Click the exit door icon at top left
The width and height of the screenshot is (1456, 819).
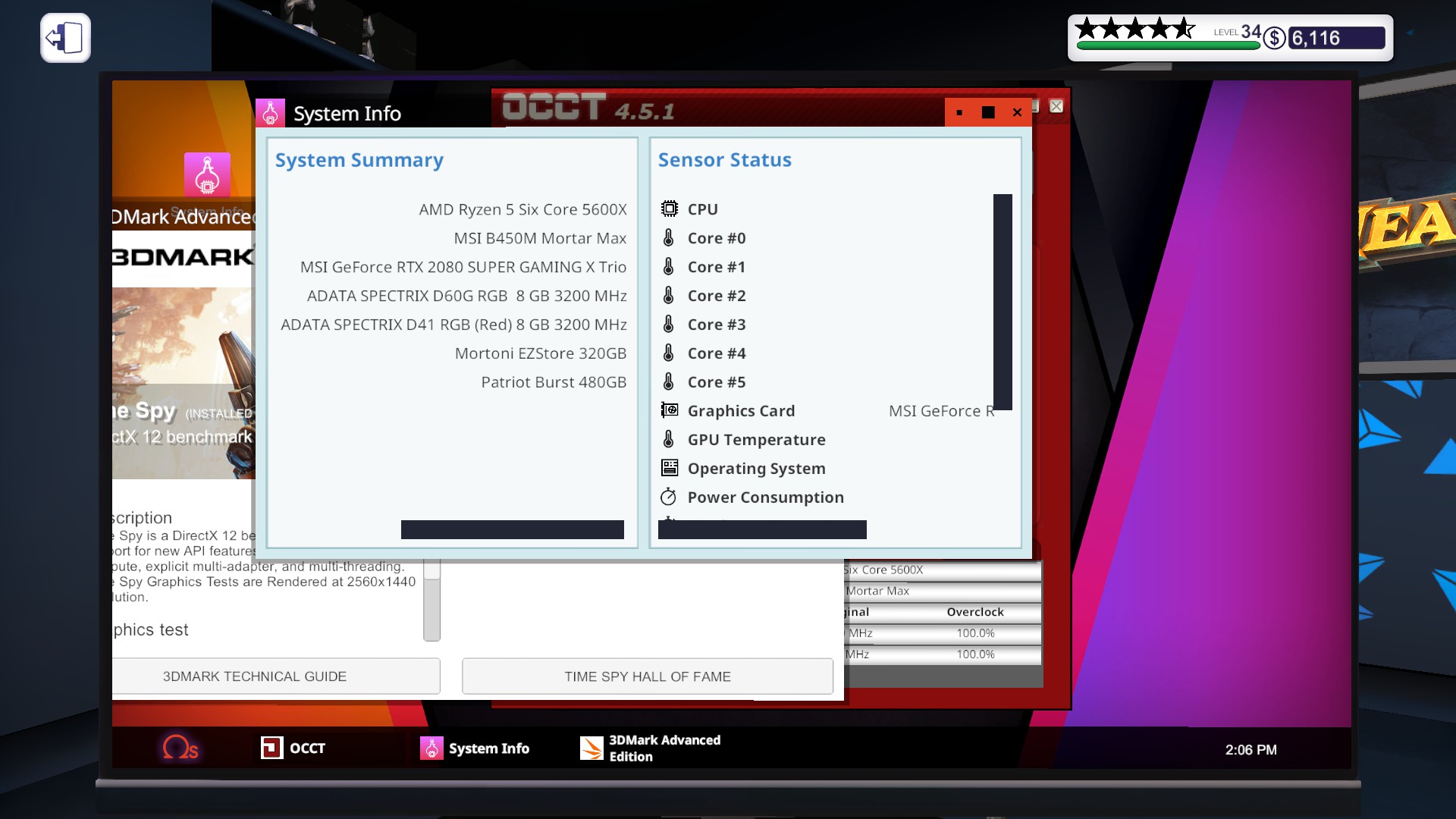(65, 38)
